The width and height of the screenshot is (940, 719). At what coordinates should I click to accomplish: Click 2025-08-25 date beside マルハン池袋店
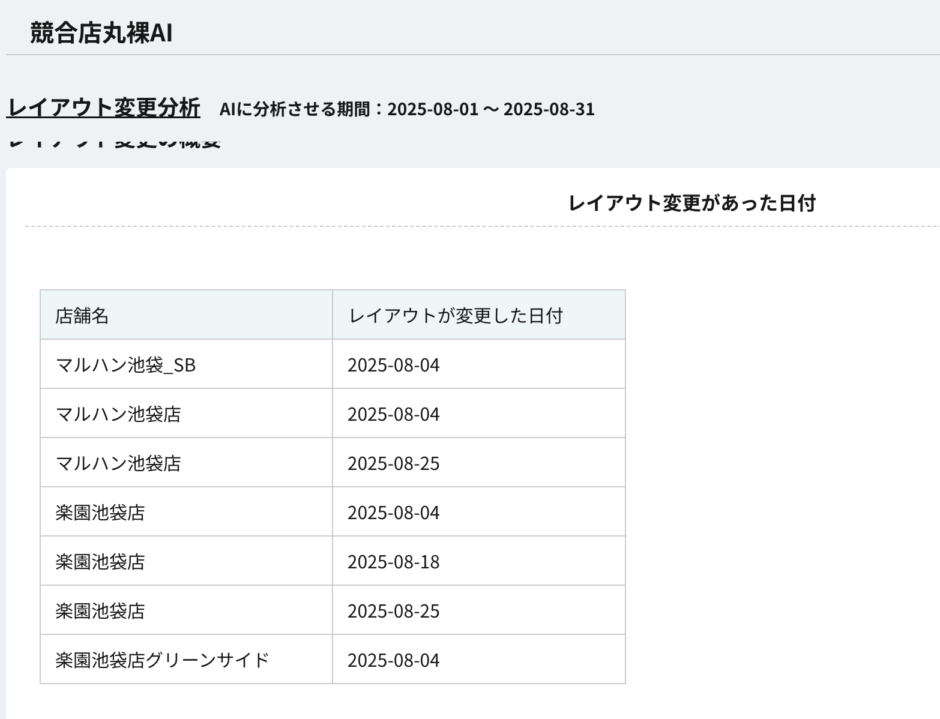pos(393,463)
